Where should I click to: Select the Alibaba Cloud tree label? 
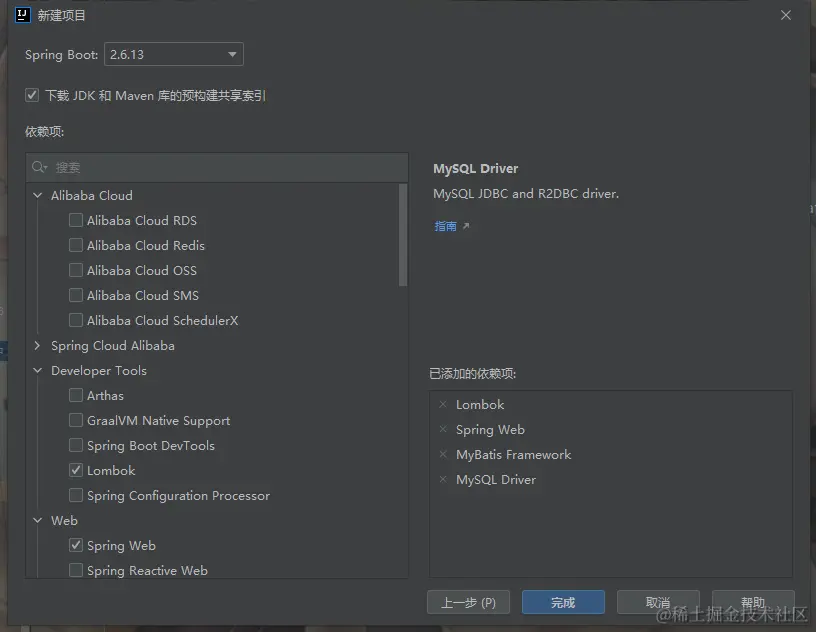tap(92, 195)
